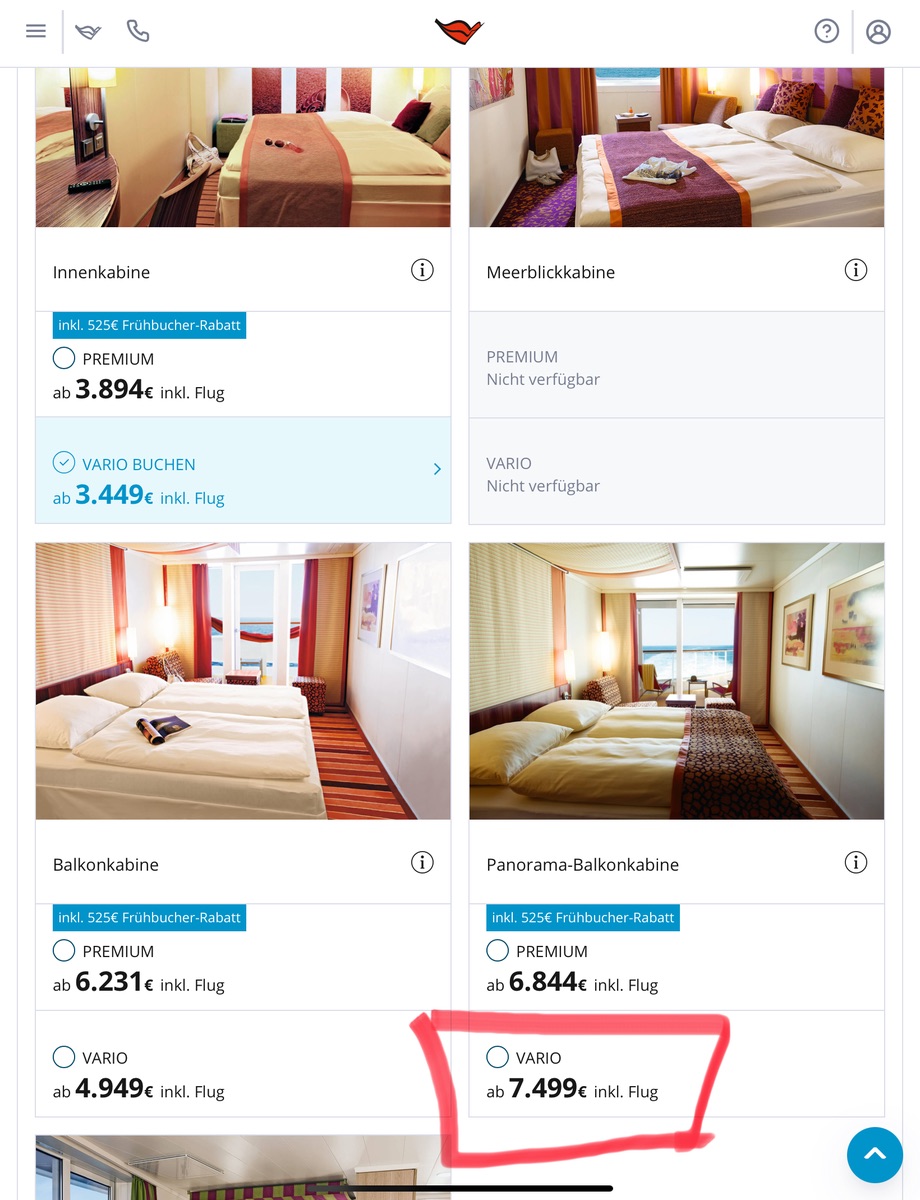The image size is (920, 1200).
Task: Select Panorama-Balkonkabine VARIO for 7.499€
Action: click(x=676, y=1064)
